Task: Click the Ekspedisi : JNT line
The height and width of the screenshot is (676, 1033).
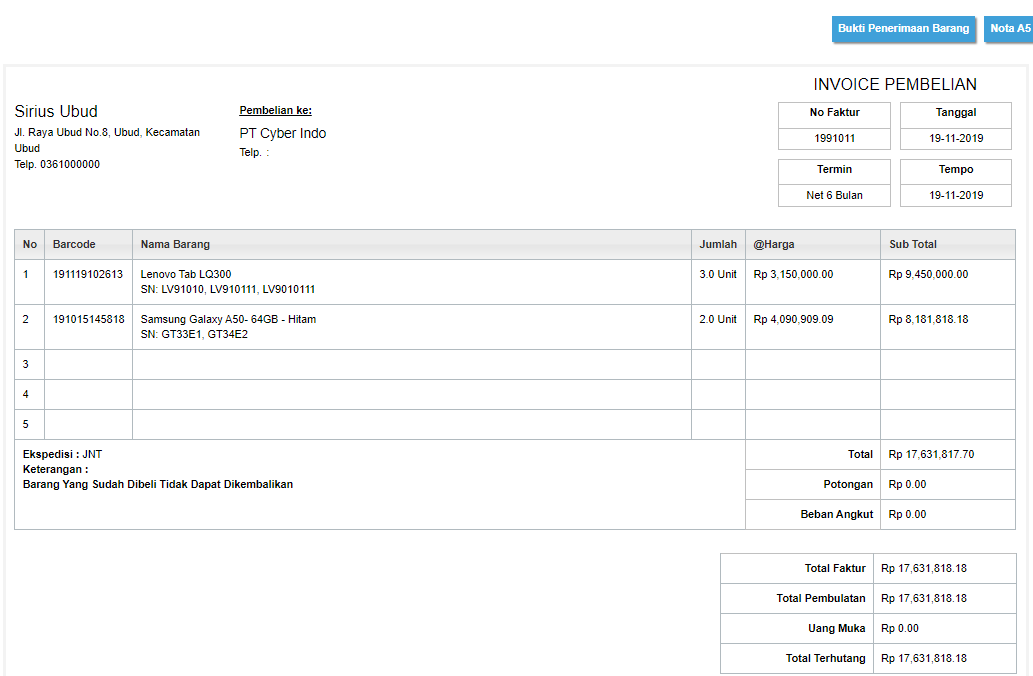Action: [63, 454]
